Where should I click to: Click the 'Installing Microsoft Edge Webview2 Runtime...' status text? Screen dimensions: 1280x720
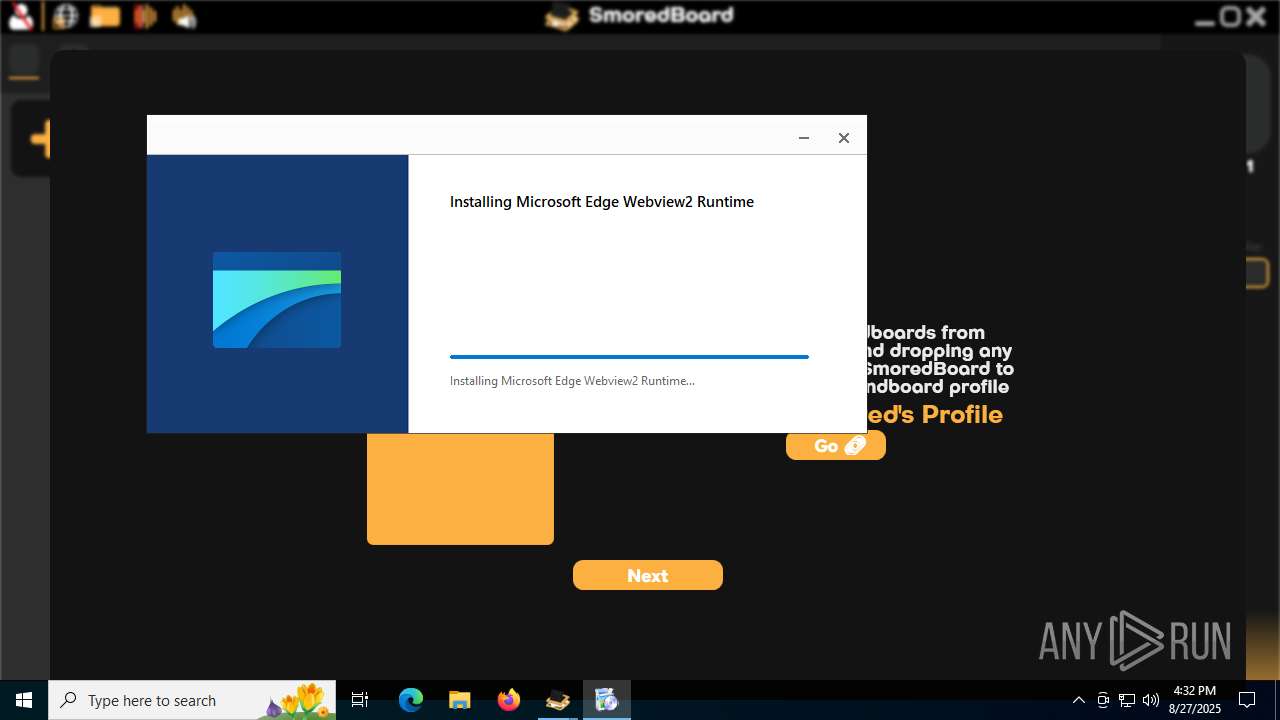tap(572, 381)
